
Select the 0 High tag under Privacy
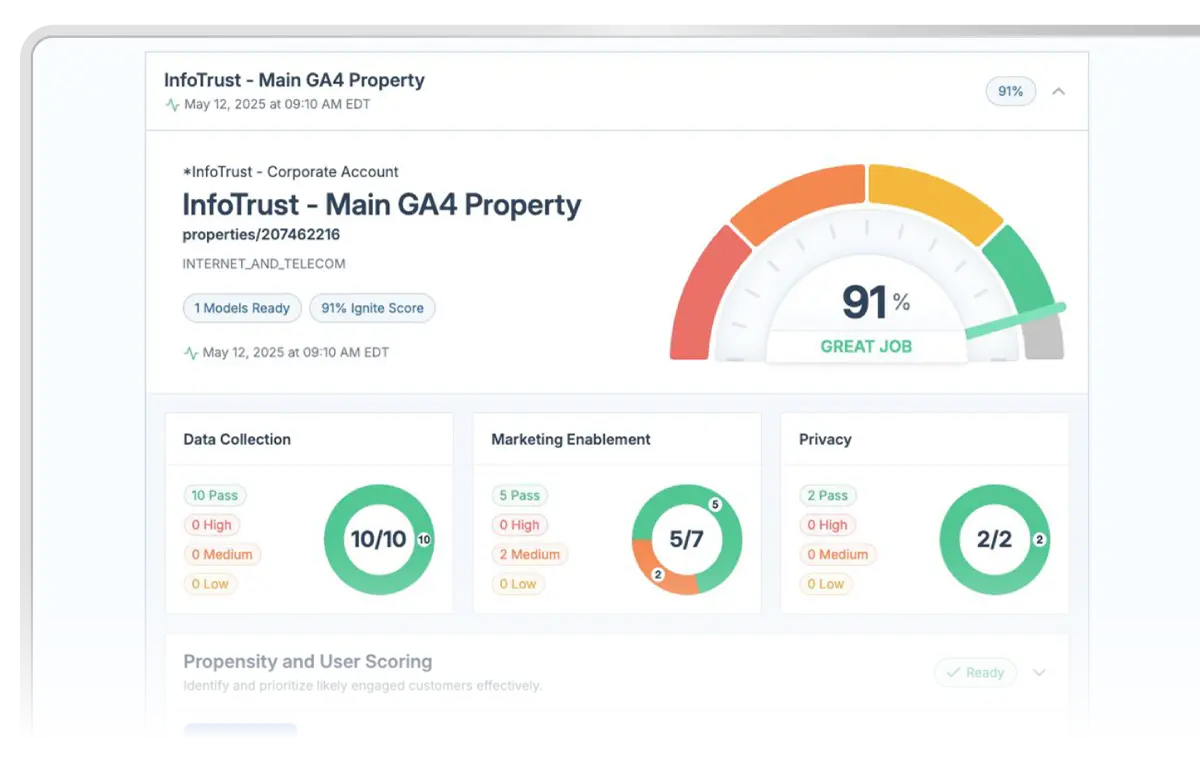click(827, 525)
